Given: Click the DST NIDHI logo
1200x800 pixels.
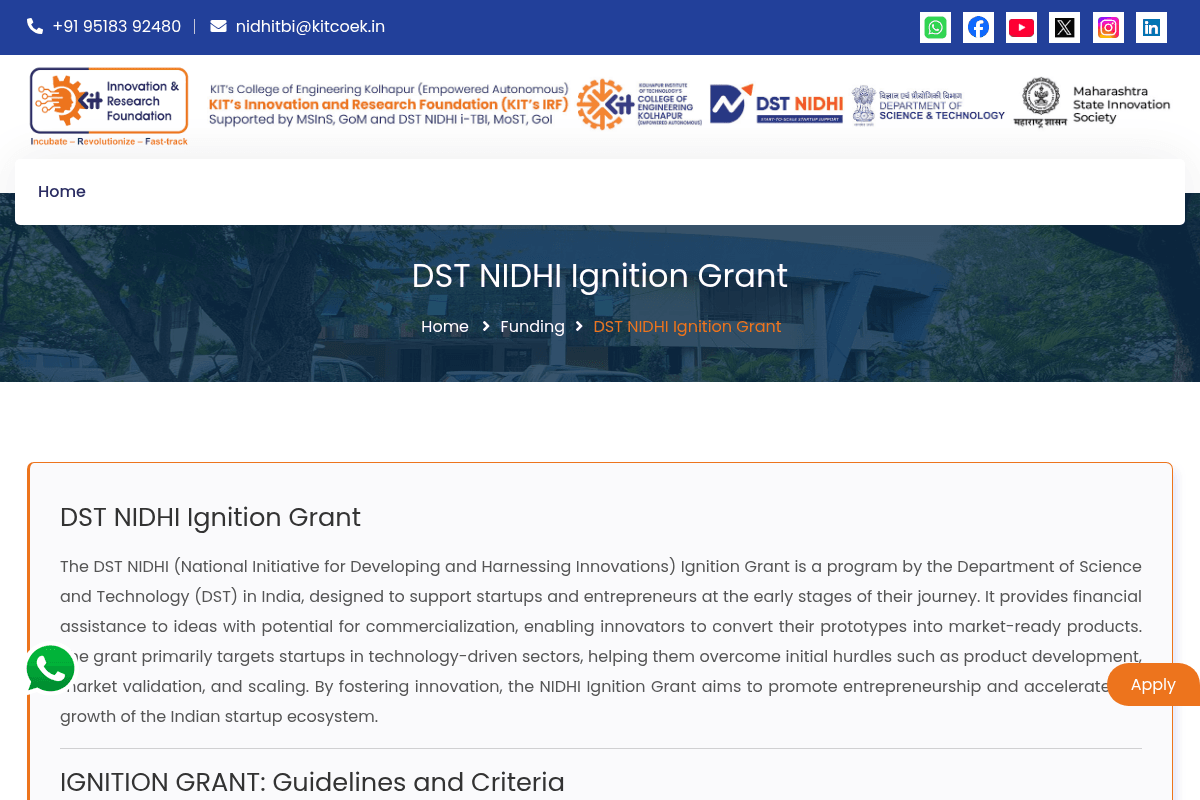Looking at the screenshot, I should coord(775,103).
